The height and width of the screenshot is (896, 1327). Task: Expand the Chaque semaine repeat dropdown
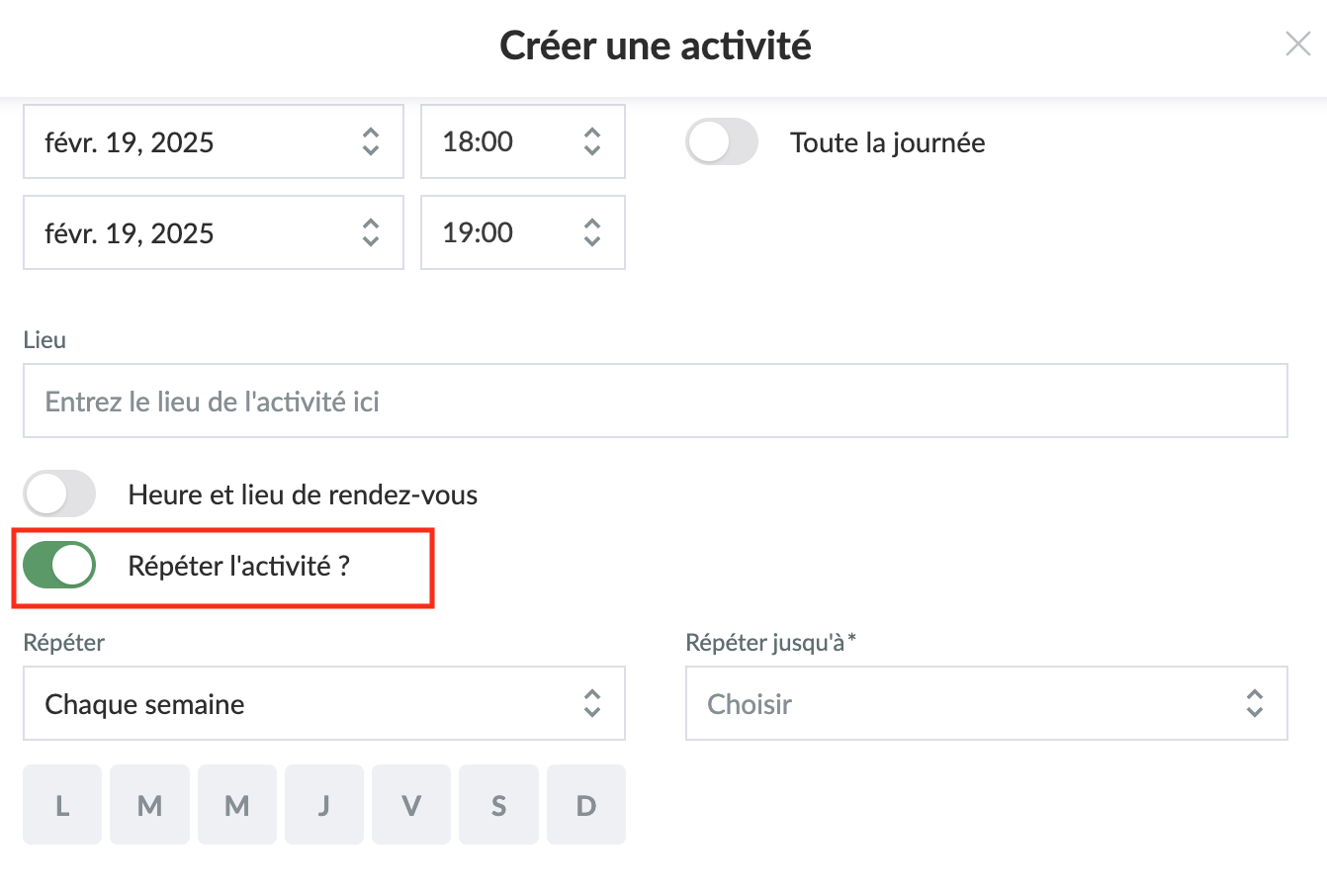[323, 704]
